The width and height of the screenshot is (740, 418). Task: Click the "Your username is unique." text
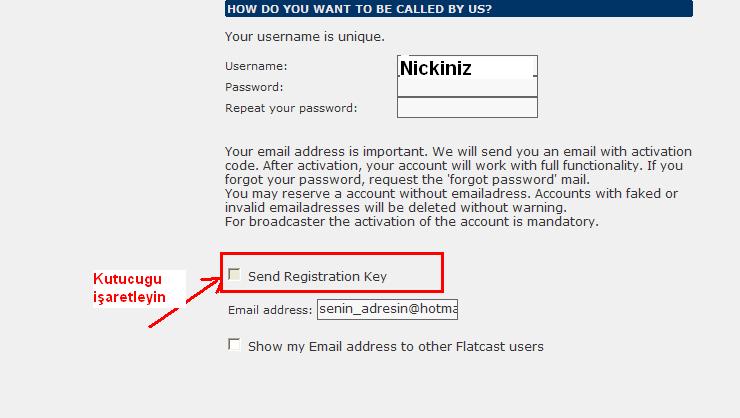point(304,37)
